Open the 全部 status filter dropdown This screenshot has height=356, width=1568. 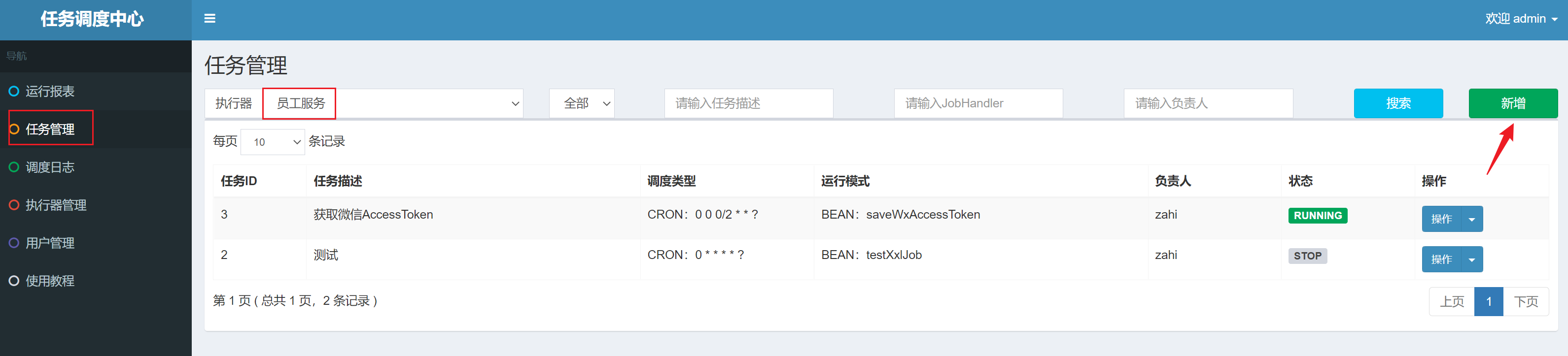(581, 103)
